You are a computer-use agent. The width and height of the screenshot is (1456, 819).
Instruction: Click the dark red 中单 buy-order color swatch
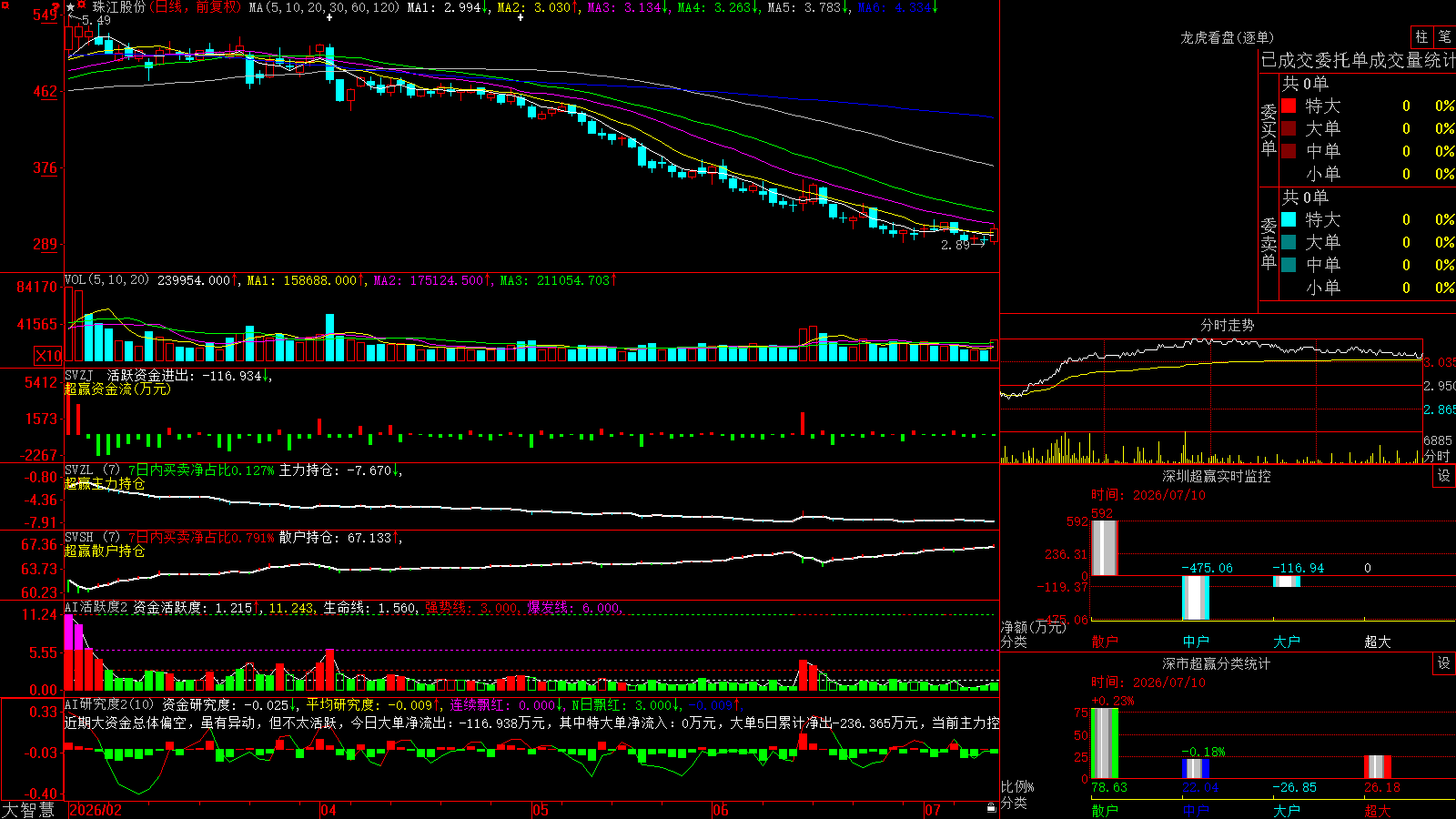tap(1289, 151)
